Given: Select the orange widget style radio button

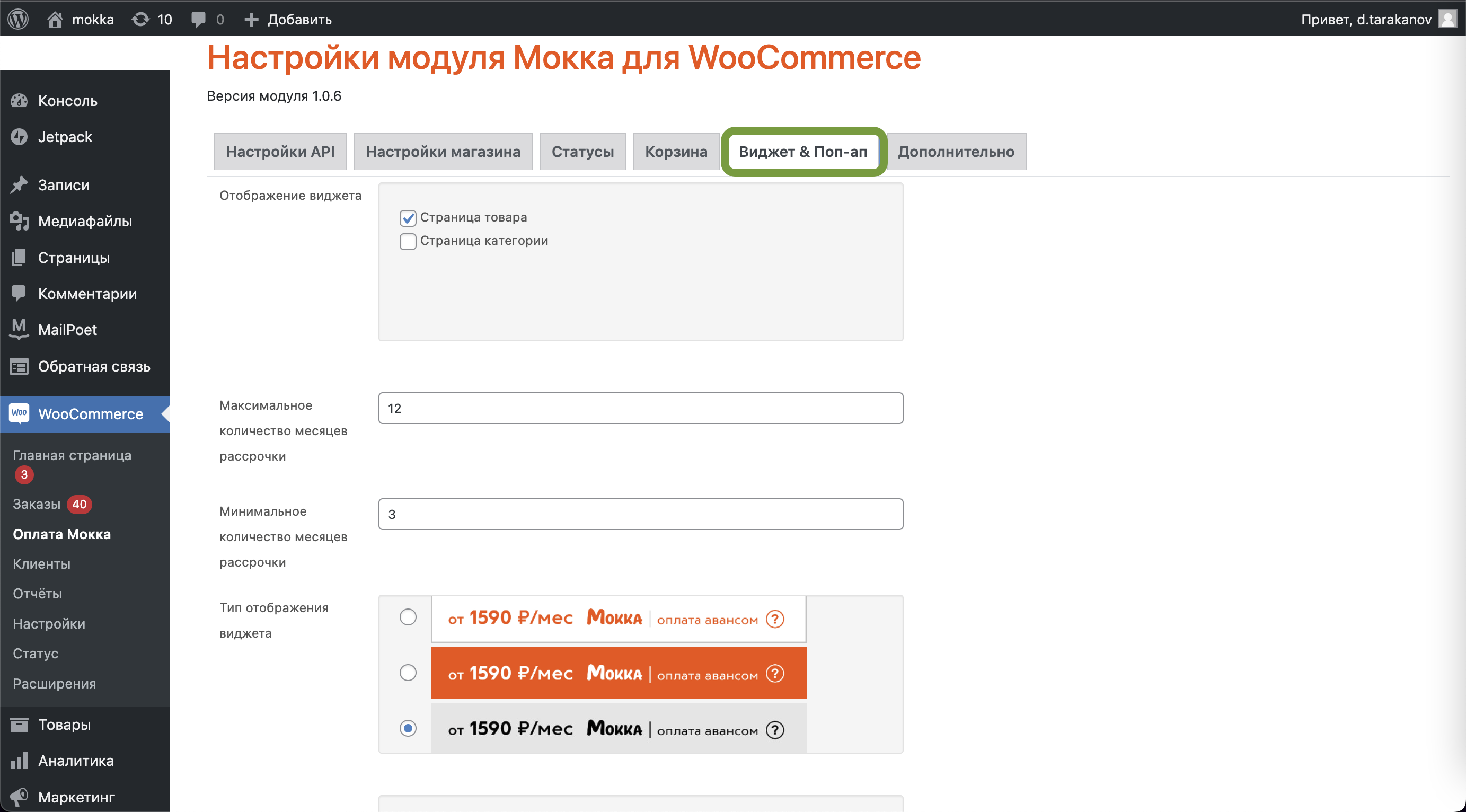Looking at the screenshot, I should tap(408, 673).
